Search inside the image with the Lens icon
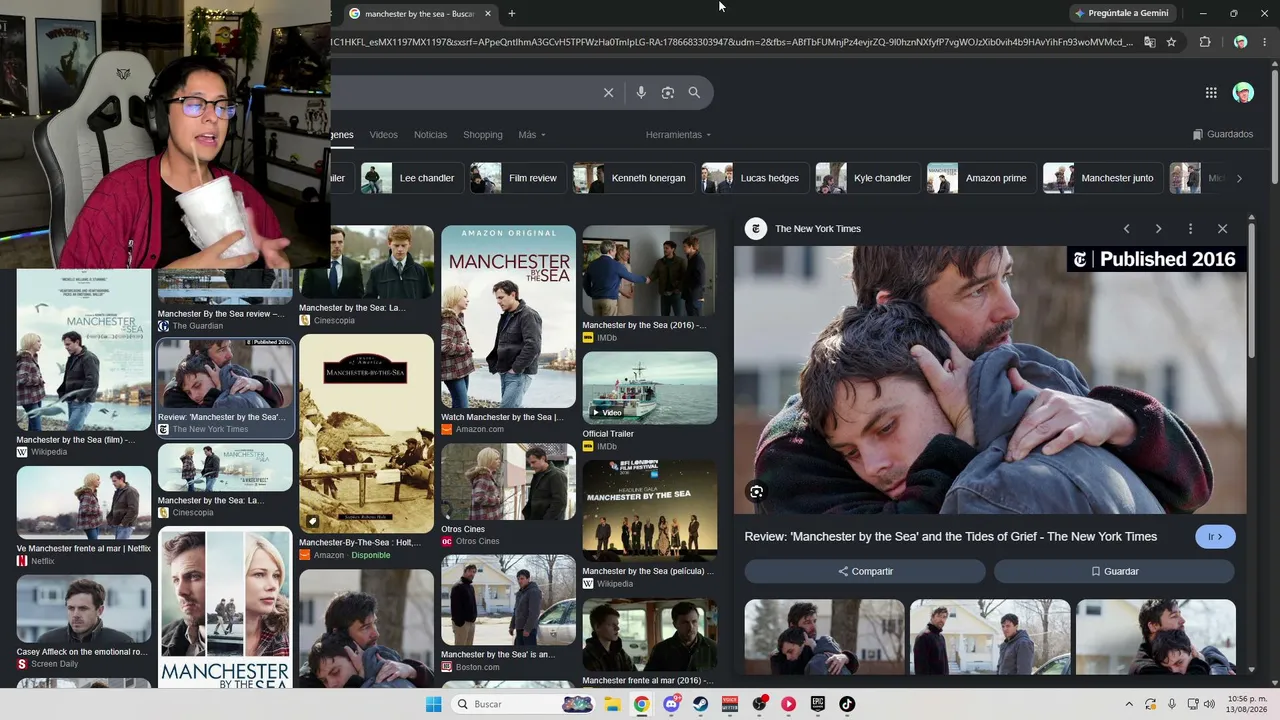The height and width of the screenshot is (720, 1280). (x=756, y=492)
